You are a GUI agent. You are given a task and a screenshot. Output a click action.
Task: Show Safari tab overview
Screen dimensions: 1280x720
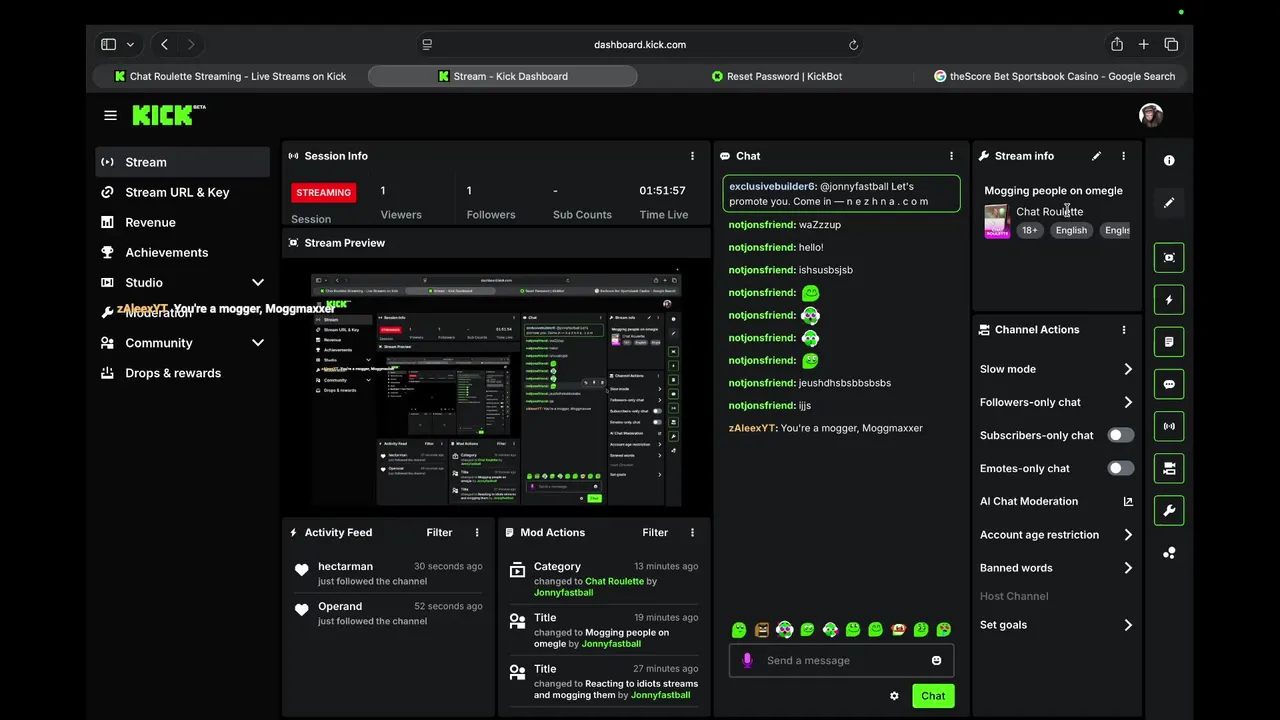(x=1171, y=44)
